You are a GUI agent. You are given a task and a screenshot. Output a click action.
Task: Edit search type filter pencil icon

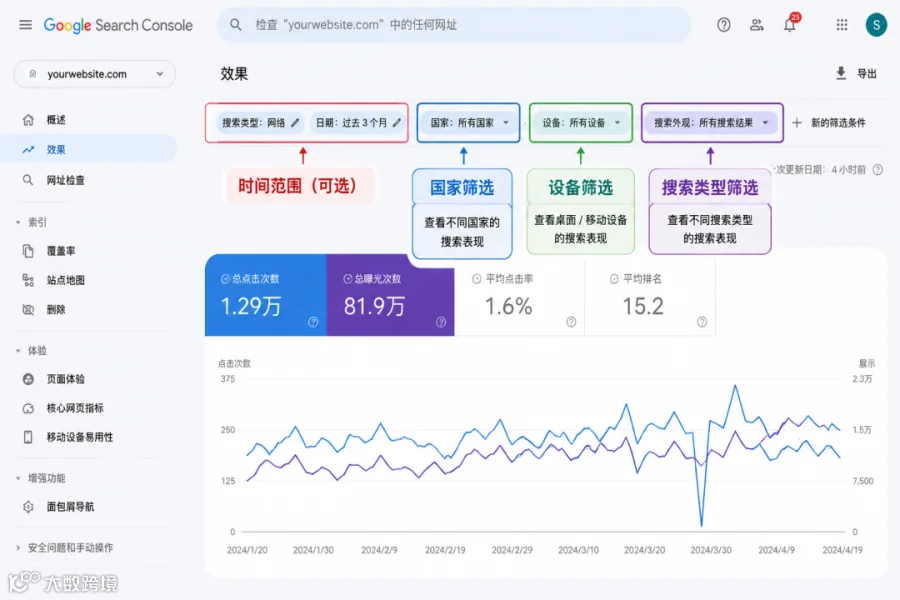point(295,122)
